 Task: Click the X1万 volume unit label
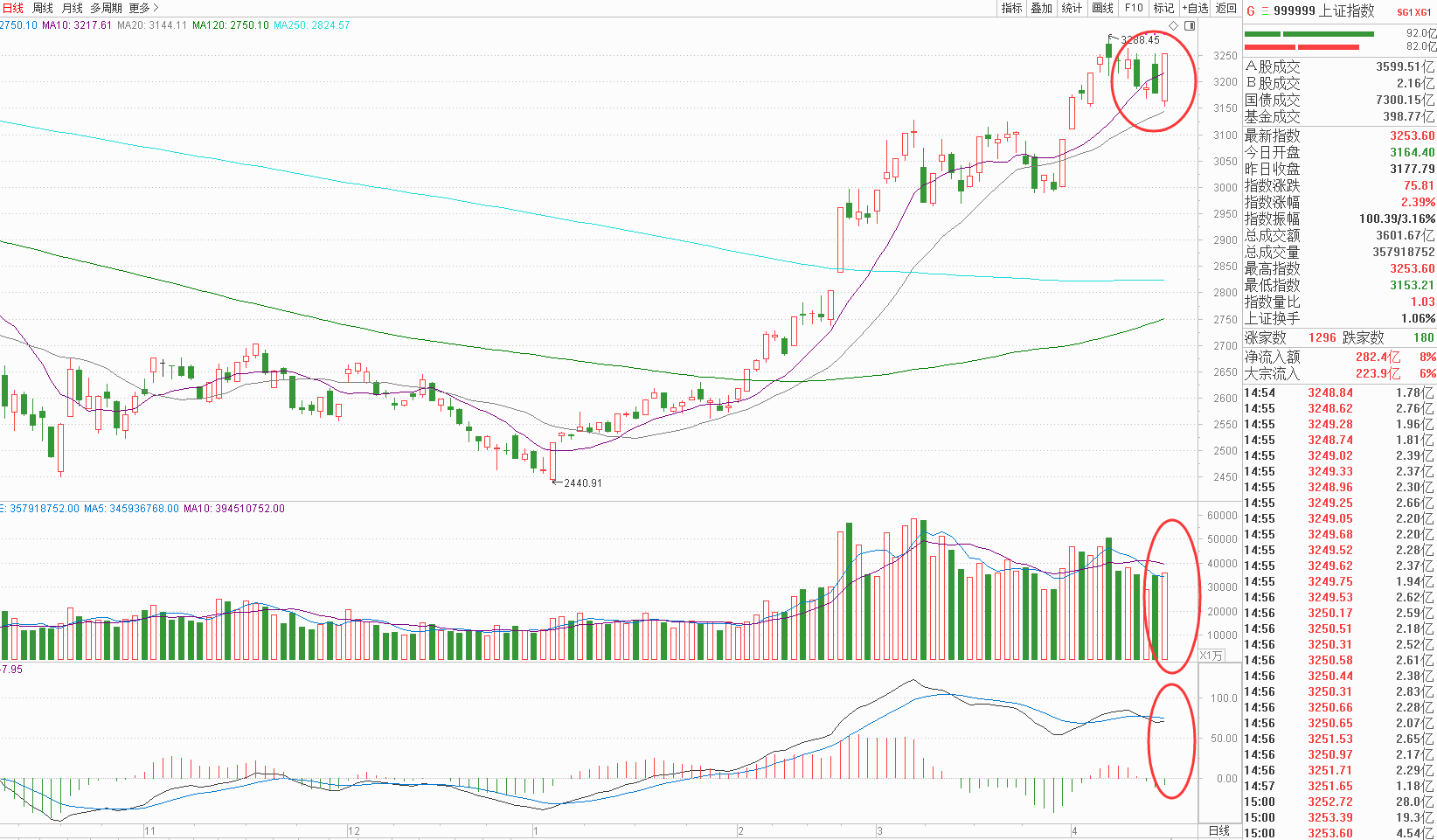tap(1211, 656)
